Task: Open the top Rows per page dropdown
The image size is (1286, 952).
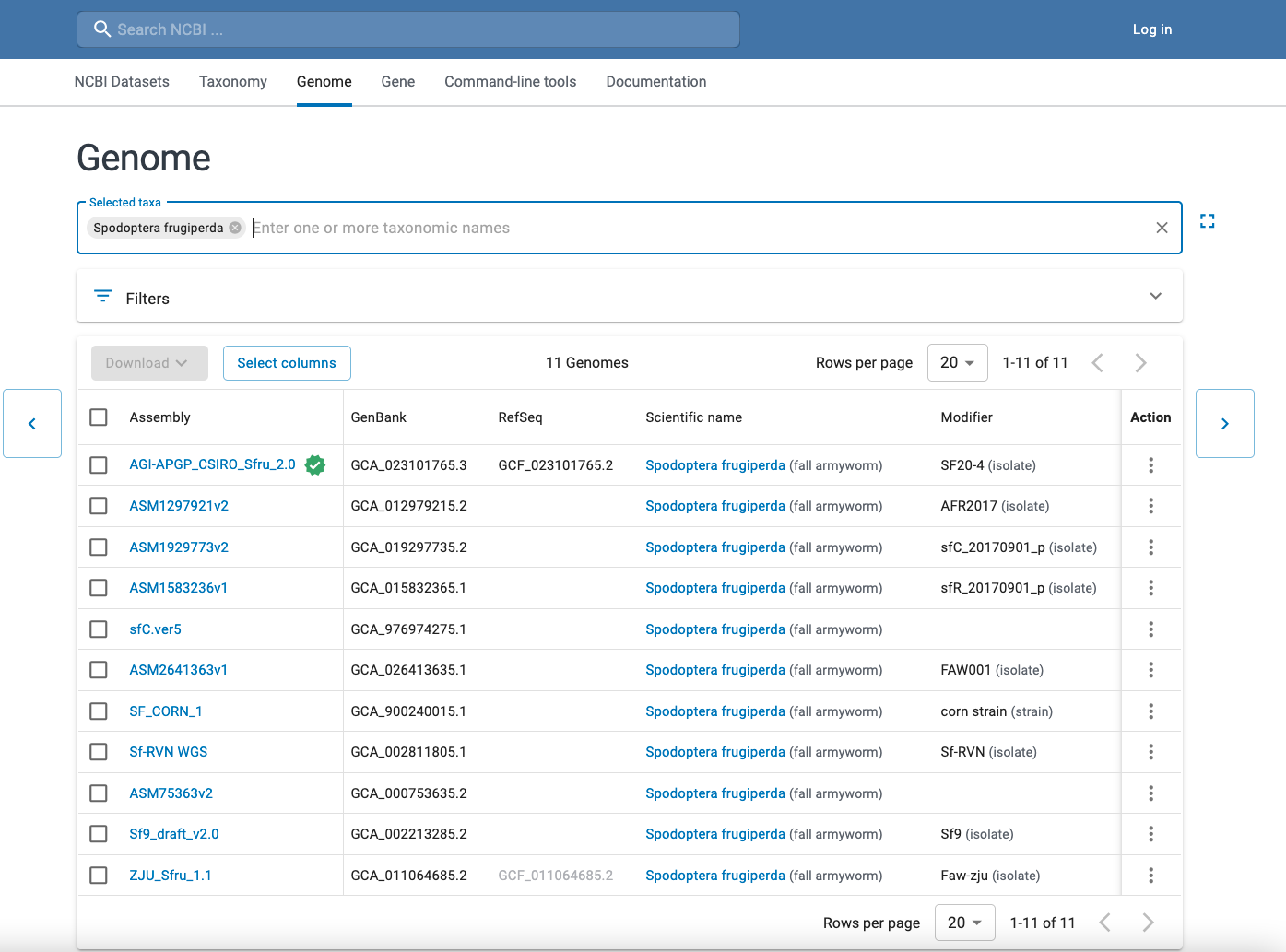Action: pos(957,363)
